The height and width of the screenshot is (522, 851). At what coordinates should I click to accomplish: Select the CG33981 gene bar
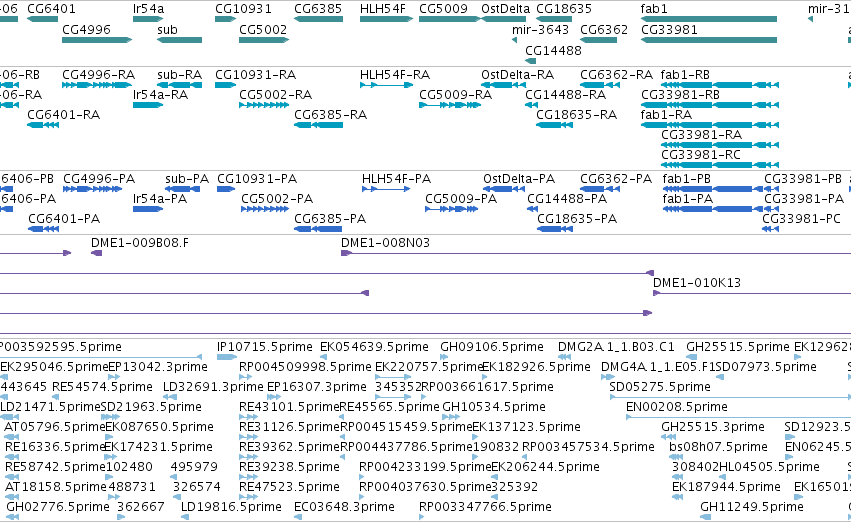coord(709,40)
